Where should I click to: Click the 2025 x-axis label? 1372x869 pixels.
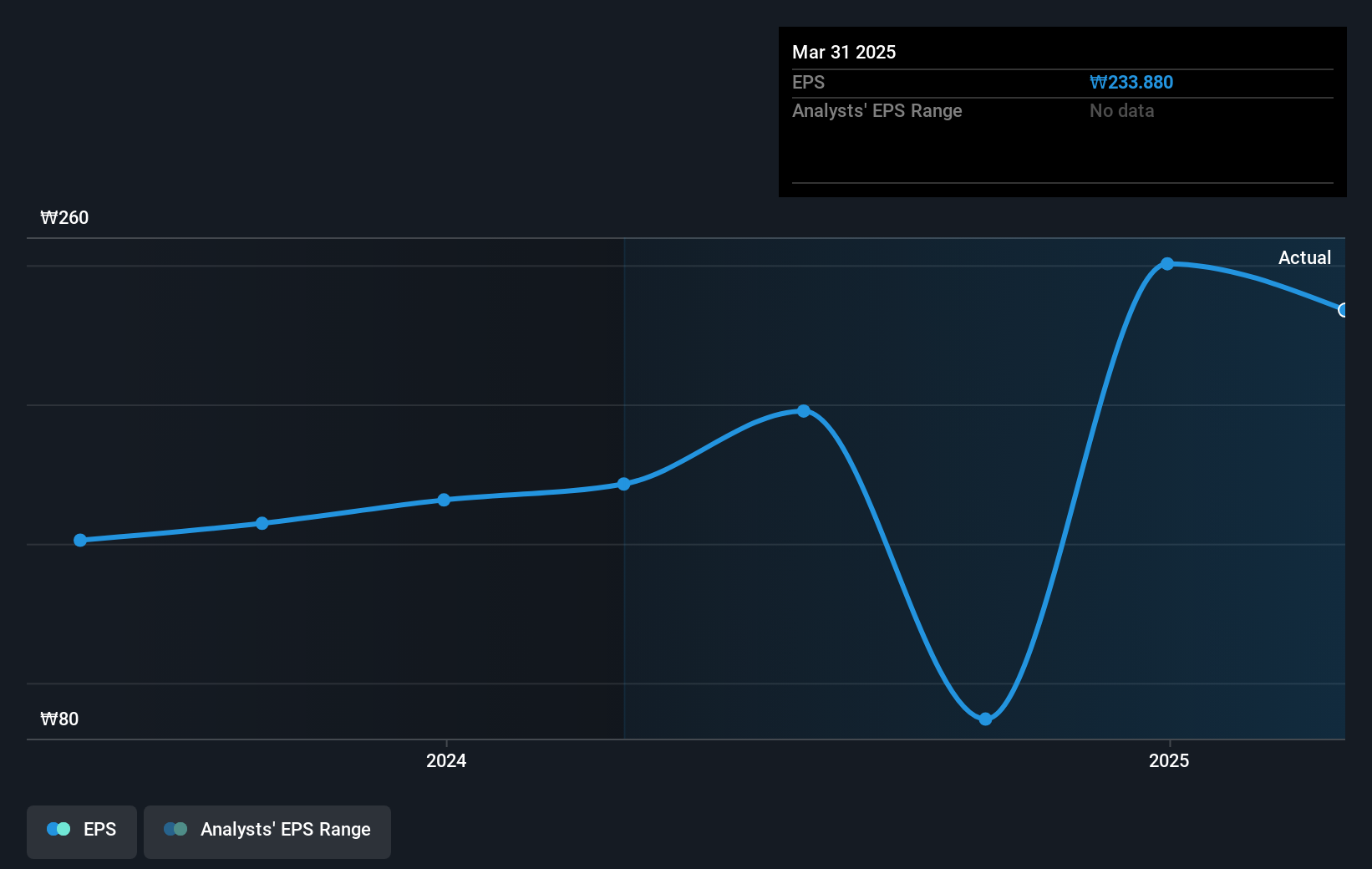point(1169,760)
